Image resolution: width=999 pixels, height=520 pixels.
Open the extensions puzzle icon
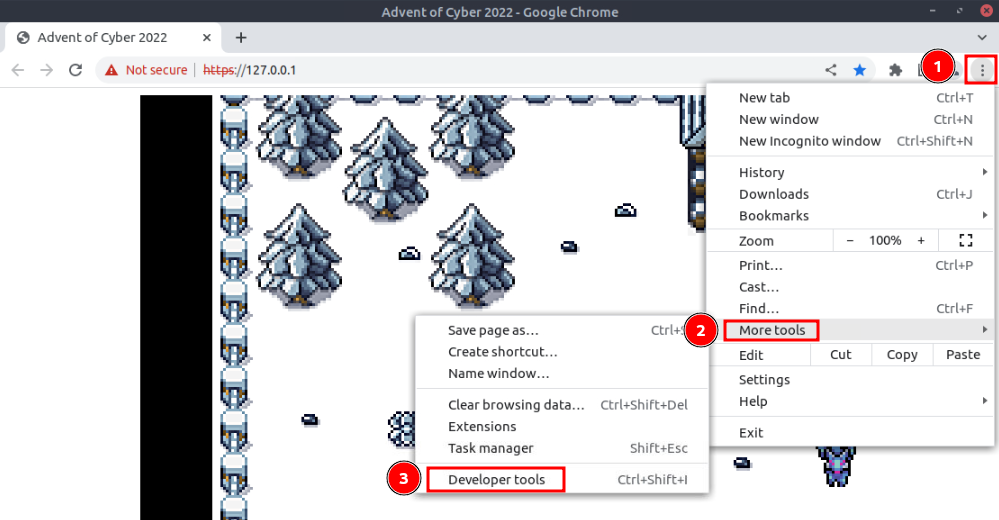(895, 70)
